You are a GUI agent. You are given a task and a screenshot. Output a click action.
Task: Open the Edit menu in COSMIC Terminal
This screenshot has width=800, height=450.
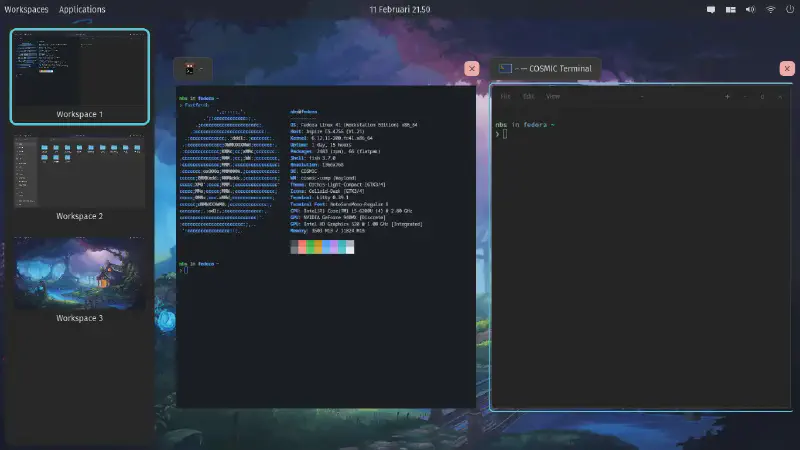click(x=528, y=97)
